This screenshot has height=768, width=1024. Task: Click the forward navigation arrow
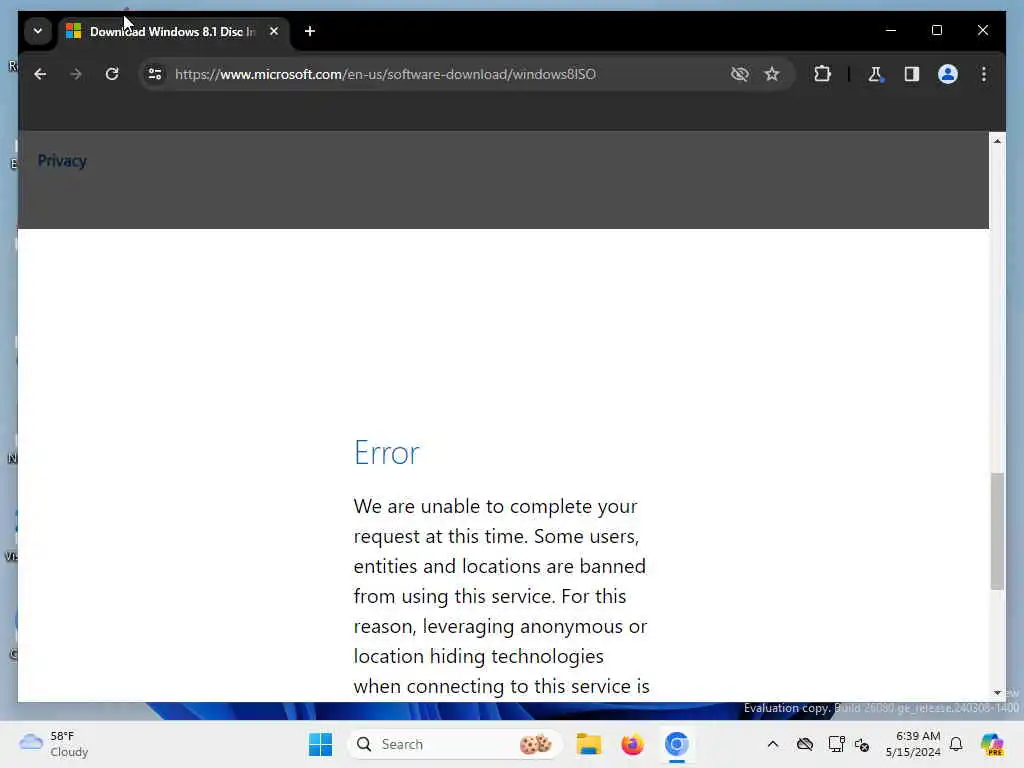pyautogui.click(x=76, y=74)
